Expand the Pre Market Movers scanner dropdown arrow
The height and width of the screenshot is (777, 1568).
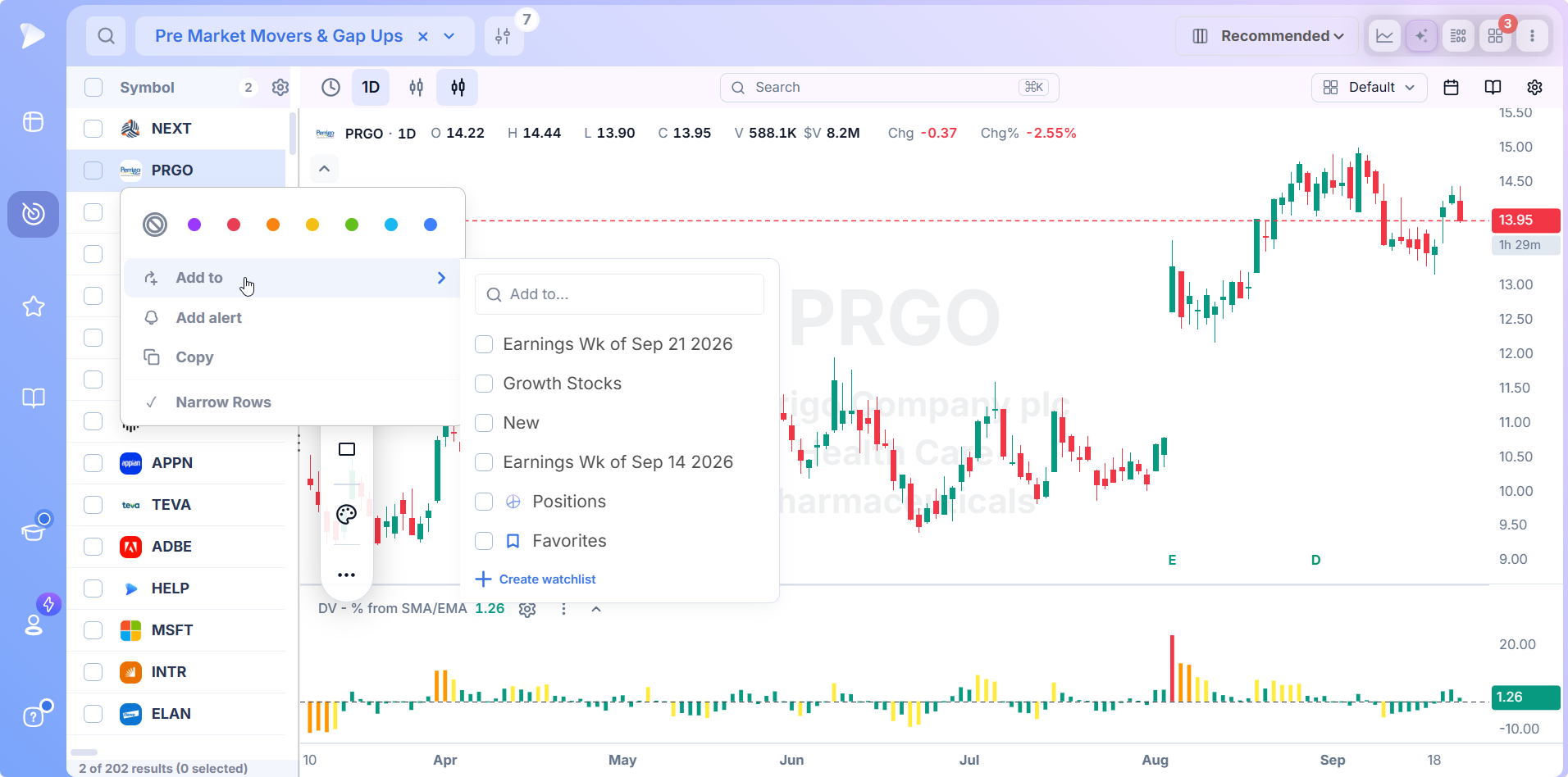point(449,36)
